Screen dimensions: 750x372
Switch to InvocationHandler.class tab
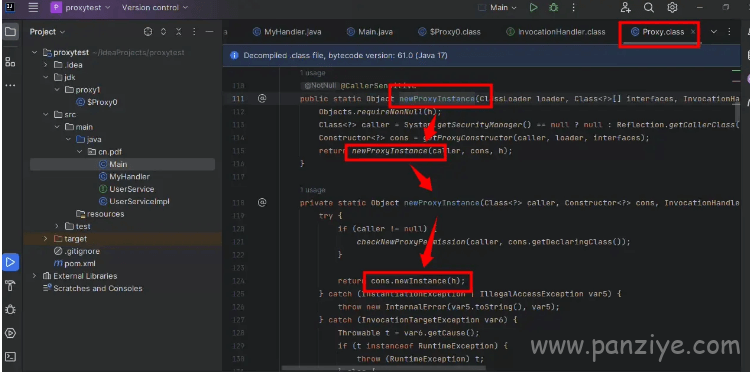(x=555, y=32)
